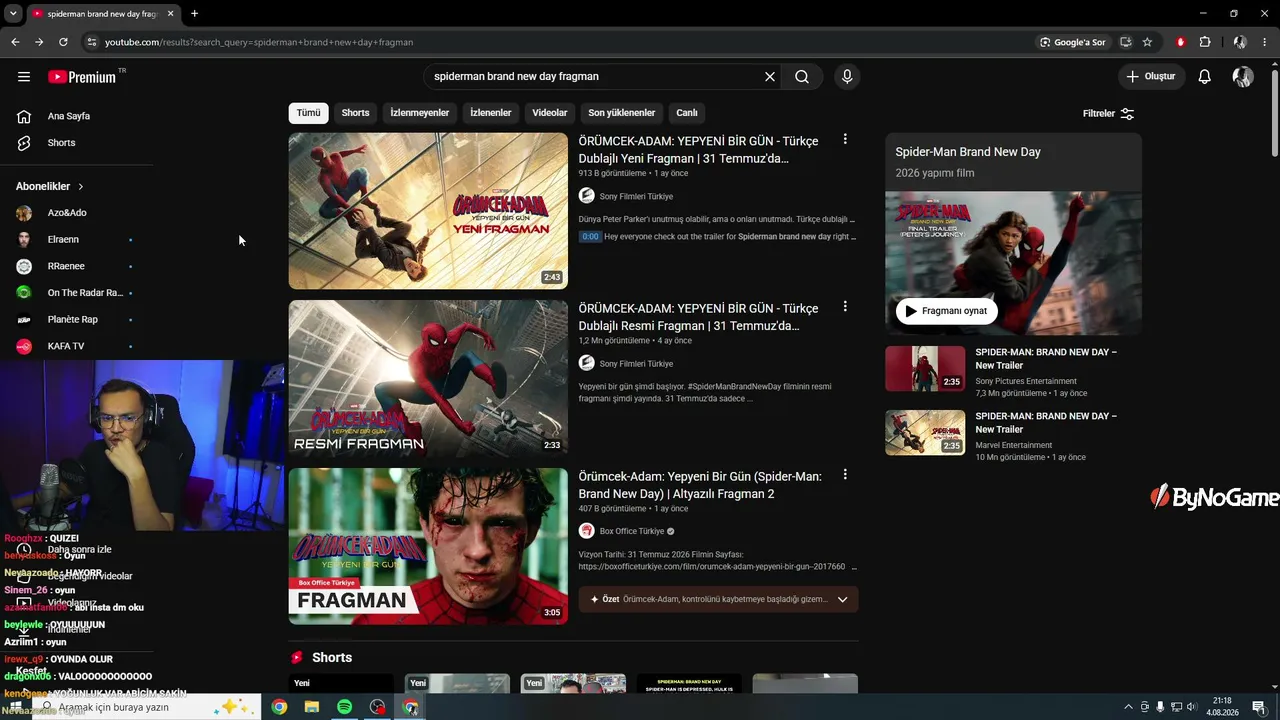Open the red hand ad blocker extension

pos(1181,42)
